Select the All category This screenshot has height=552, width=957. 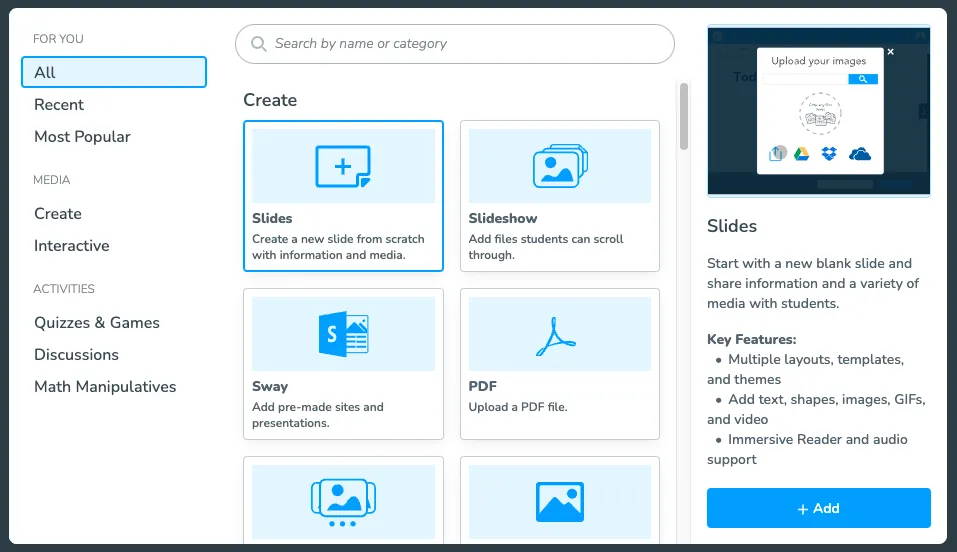click(x=113, y=72)
